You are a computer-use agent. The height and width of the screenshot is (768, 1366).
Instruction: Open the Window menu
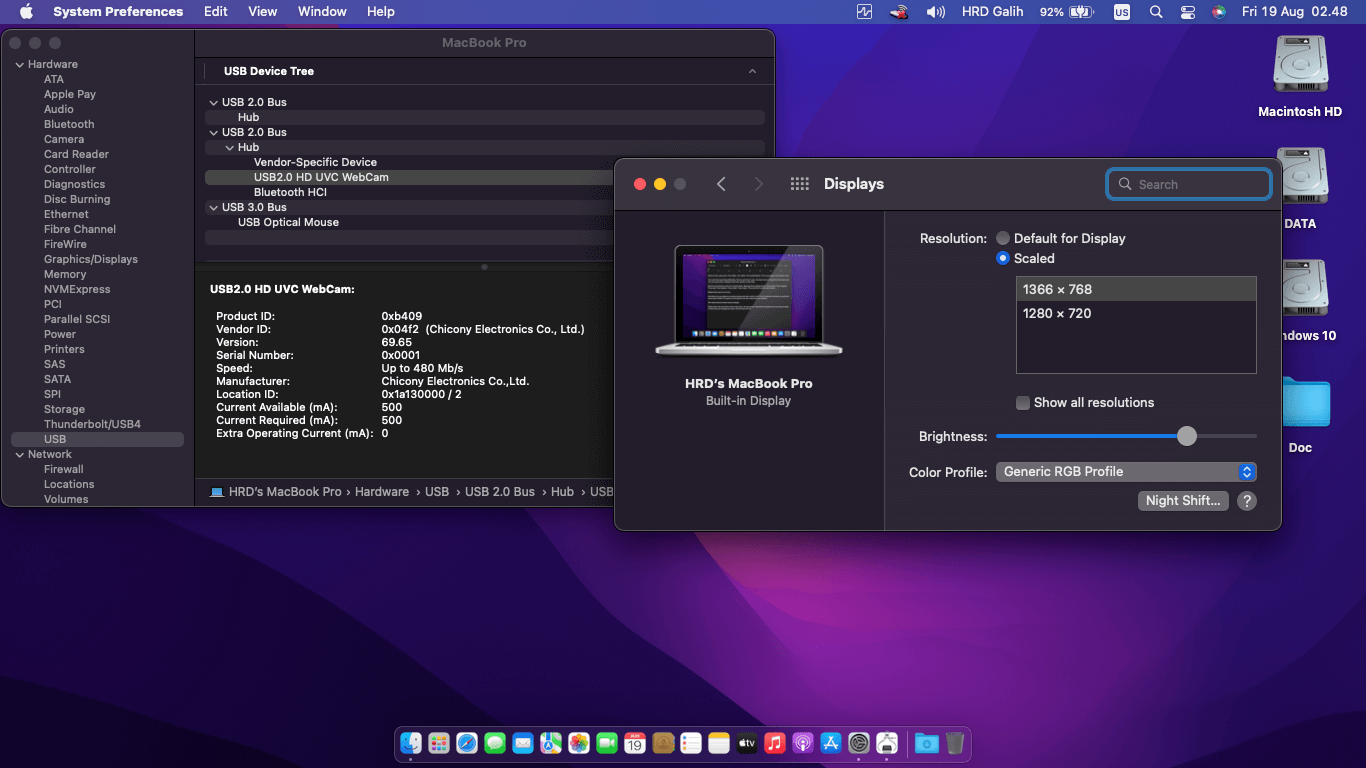322,12
